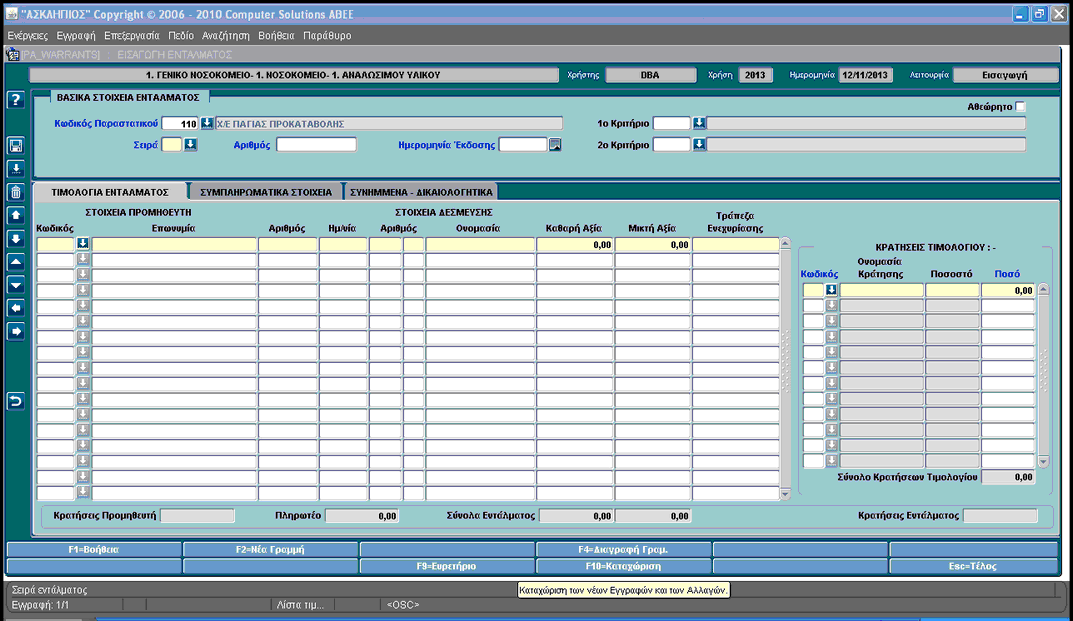Focus the 2ο Κριτήριο code field
The width and height of the screenshot is (1073, 621).
click(x=671, y=144)
